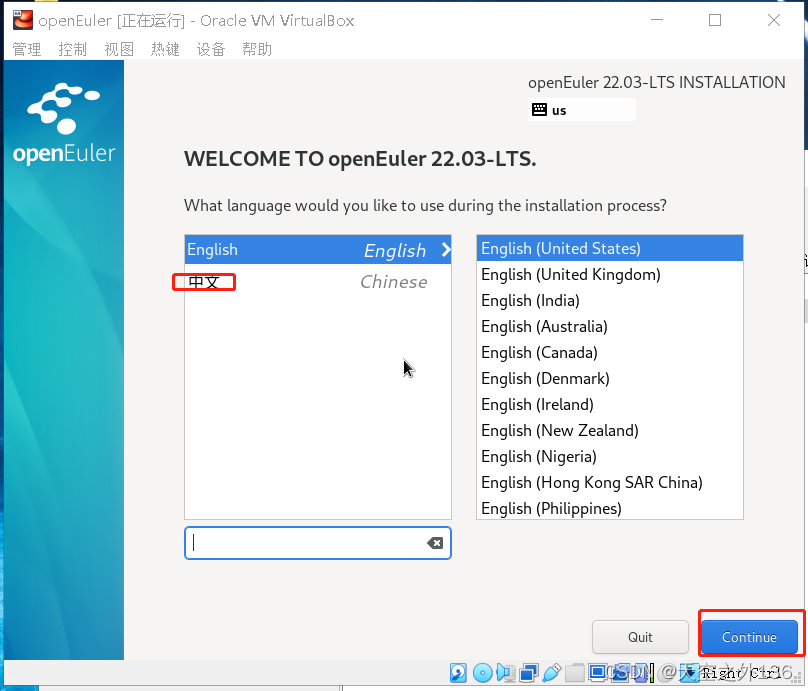
Task: Open the 帮助 menu
Action: click(x=257, y=49)
